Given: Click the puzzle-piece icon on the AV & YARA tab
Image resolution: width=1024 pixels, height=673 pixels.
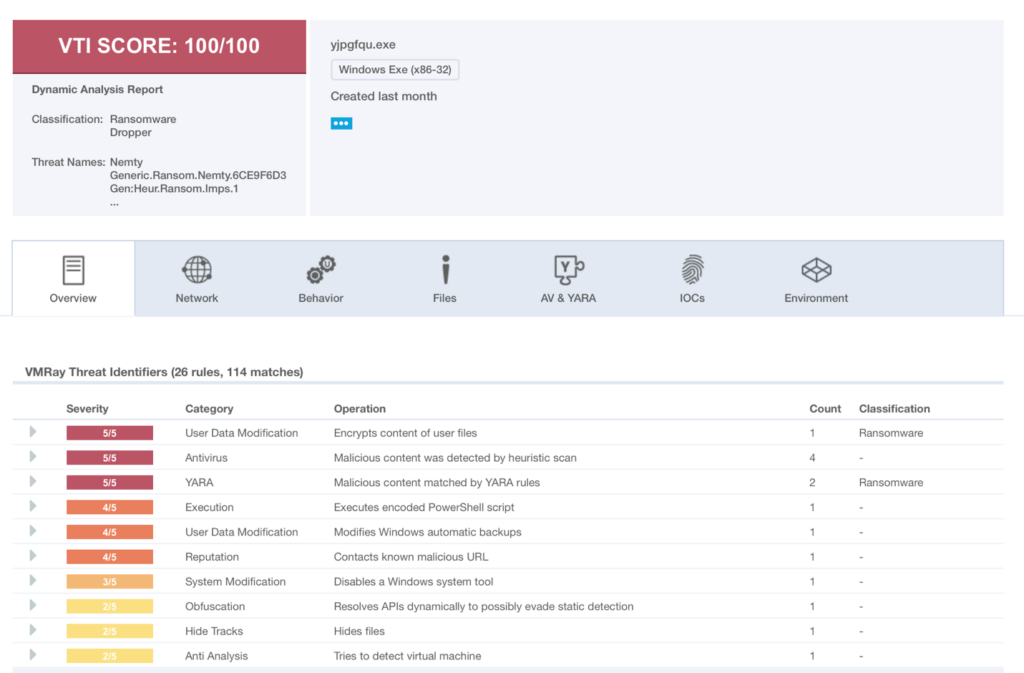Looking at the screenshot, I should (x=568, y=269).
